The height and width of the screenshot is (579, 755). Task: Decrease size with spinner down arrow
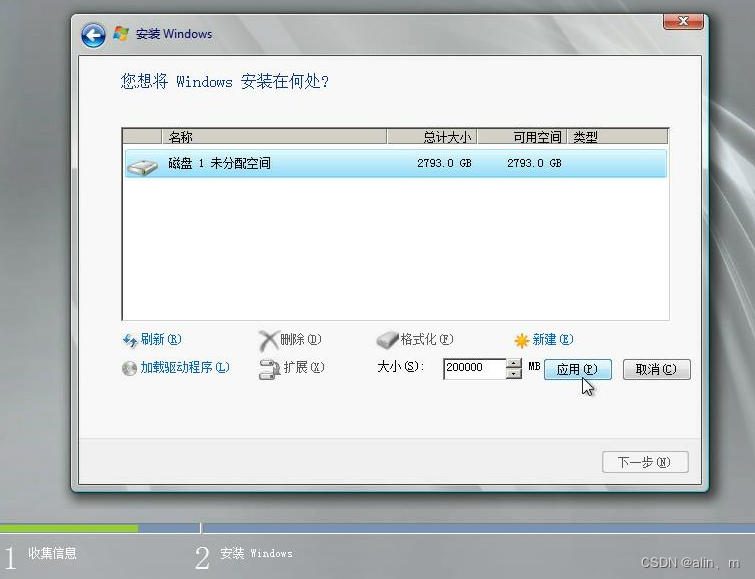[514, 374]
